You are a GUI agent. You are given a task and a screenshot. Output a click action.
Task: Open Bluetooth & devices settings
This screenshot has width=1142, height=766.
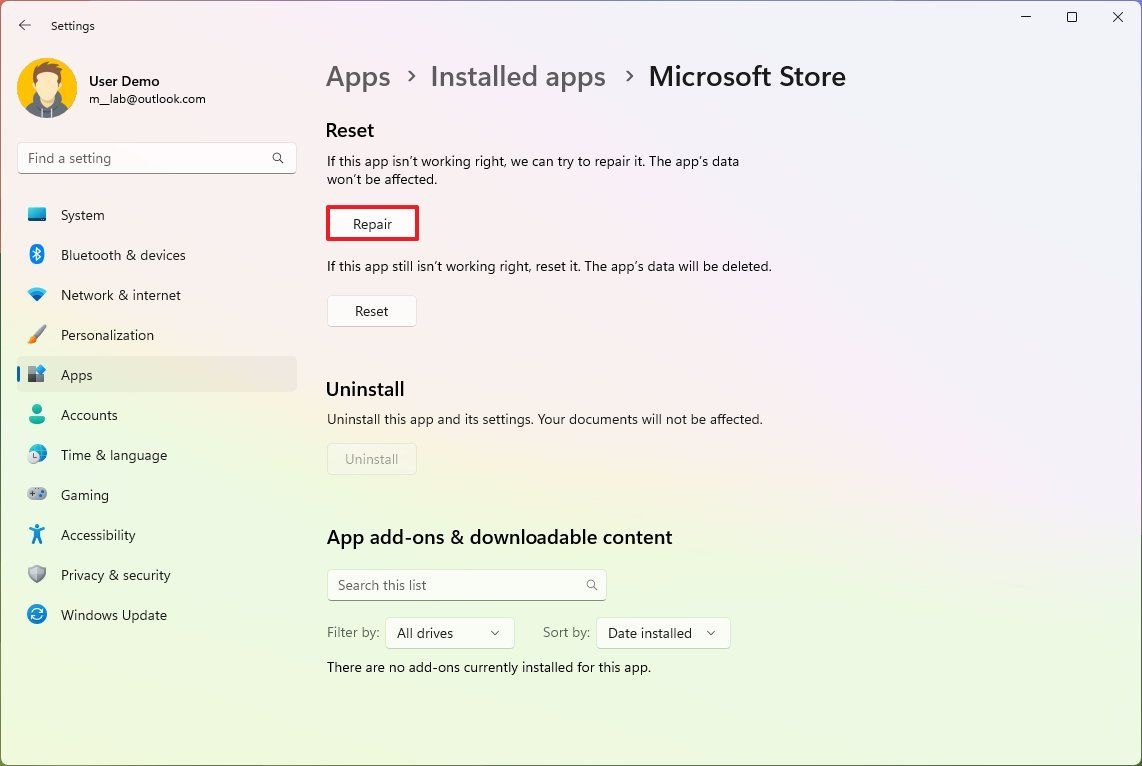[36, 255]
